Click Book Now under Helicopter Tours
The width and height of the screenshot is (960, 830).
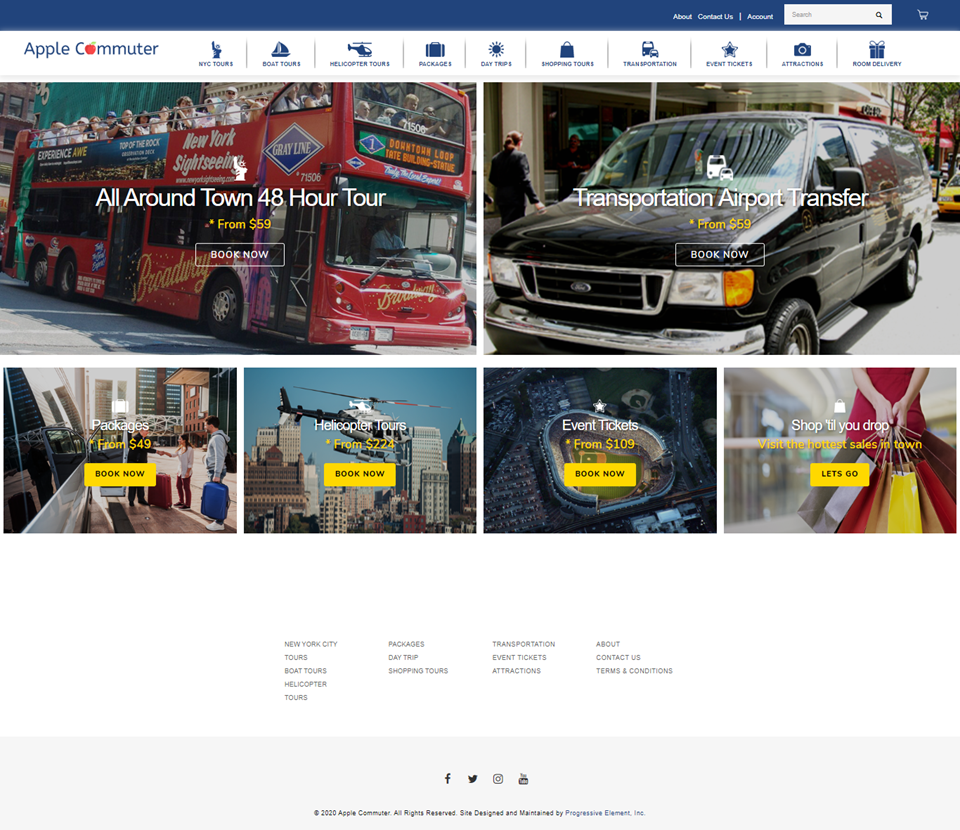(x=360, y=474)
